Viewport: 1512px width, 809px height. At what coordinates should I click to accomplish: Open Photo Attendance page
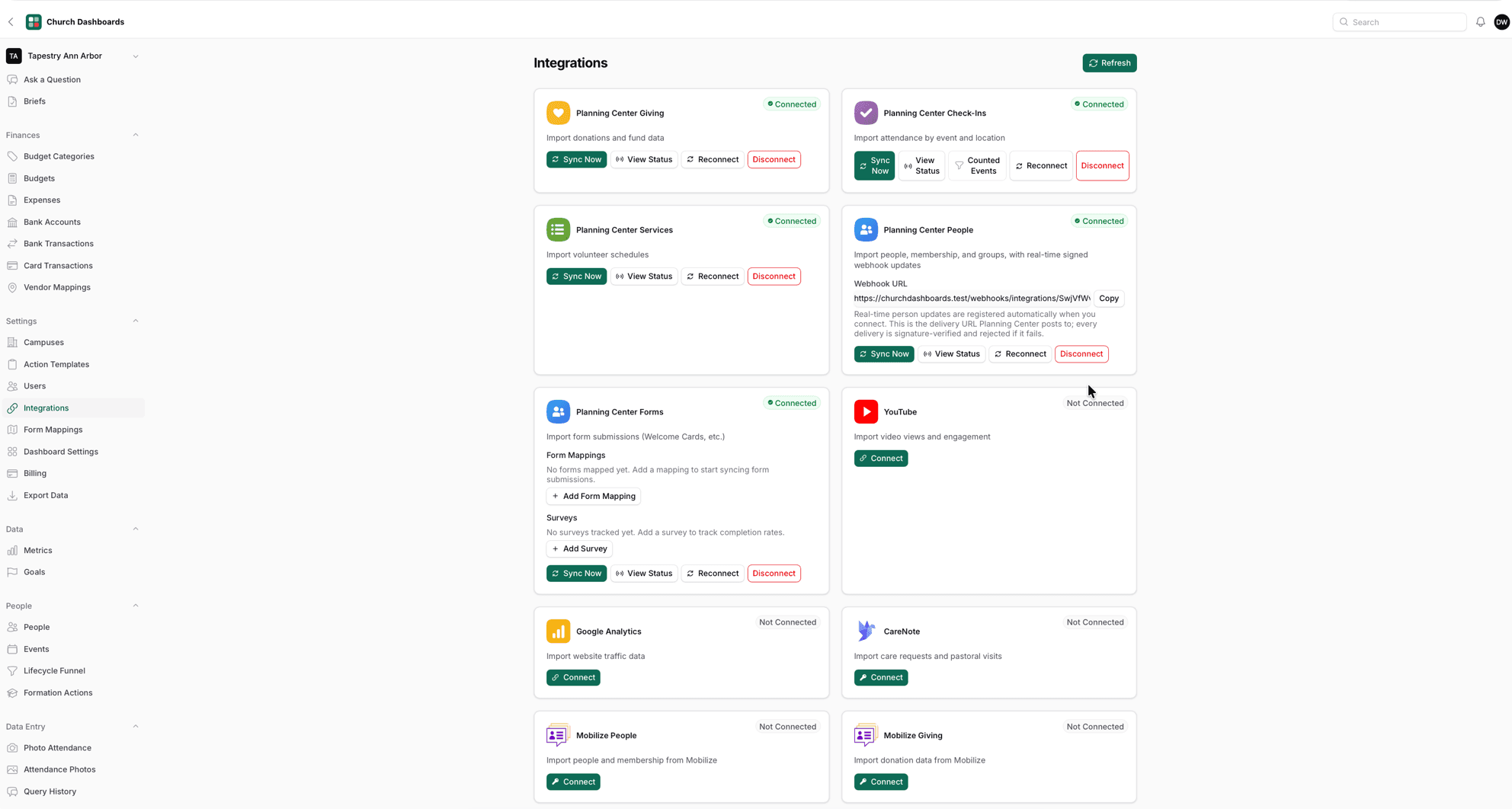point(73,748)
